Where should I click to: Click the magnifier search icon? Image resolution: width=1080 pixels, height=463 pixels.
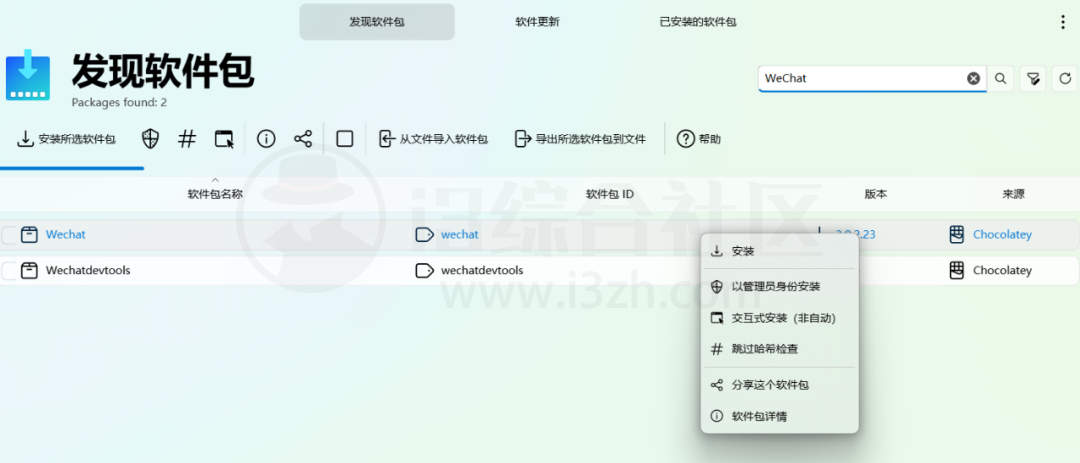click(x=1001, y=79)
